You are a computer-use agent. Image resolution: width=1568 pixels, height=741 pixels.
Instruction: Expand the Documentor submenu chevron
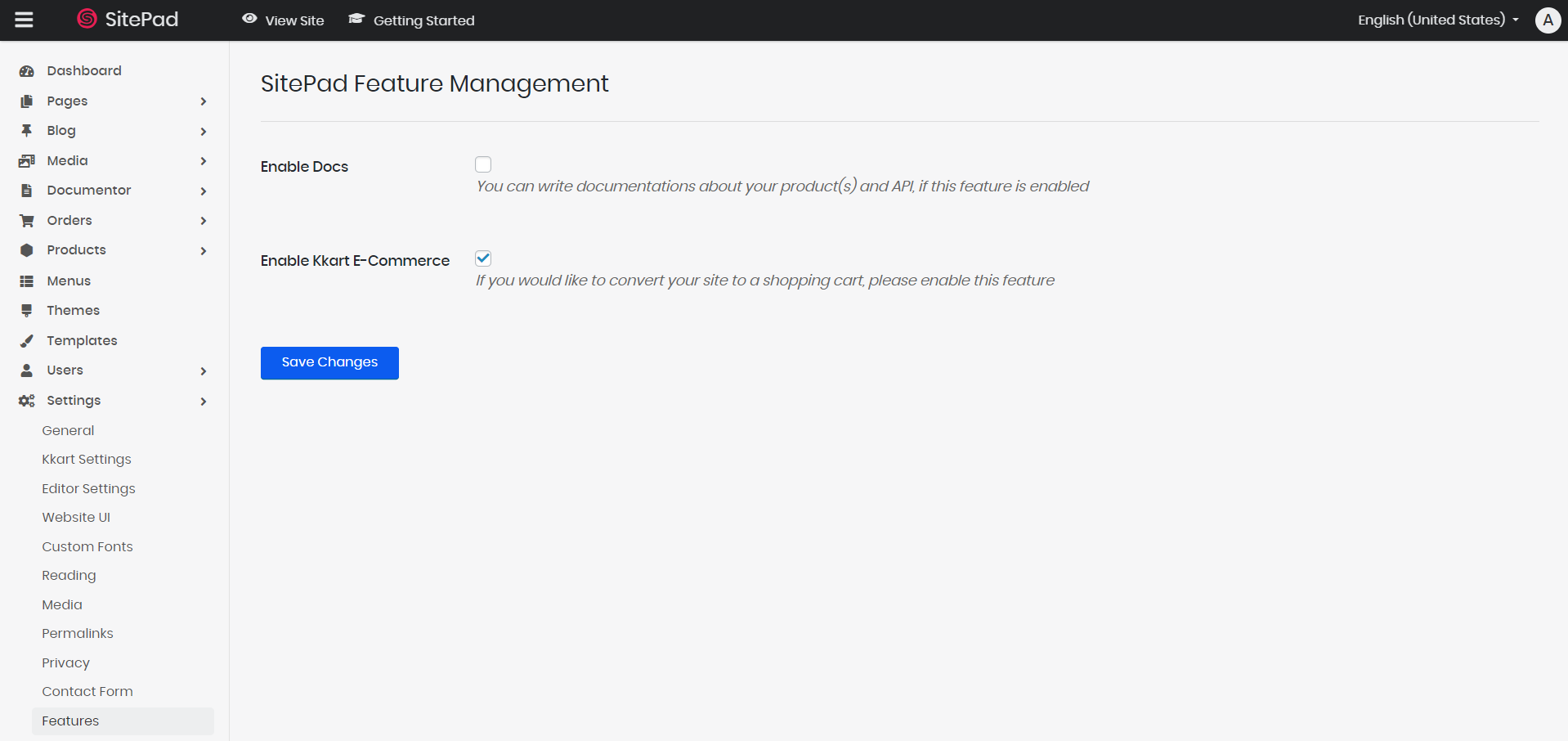204,191
